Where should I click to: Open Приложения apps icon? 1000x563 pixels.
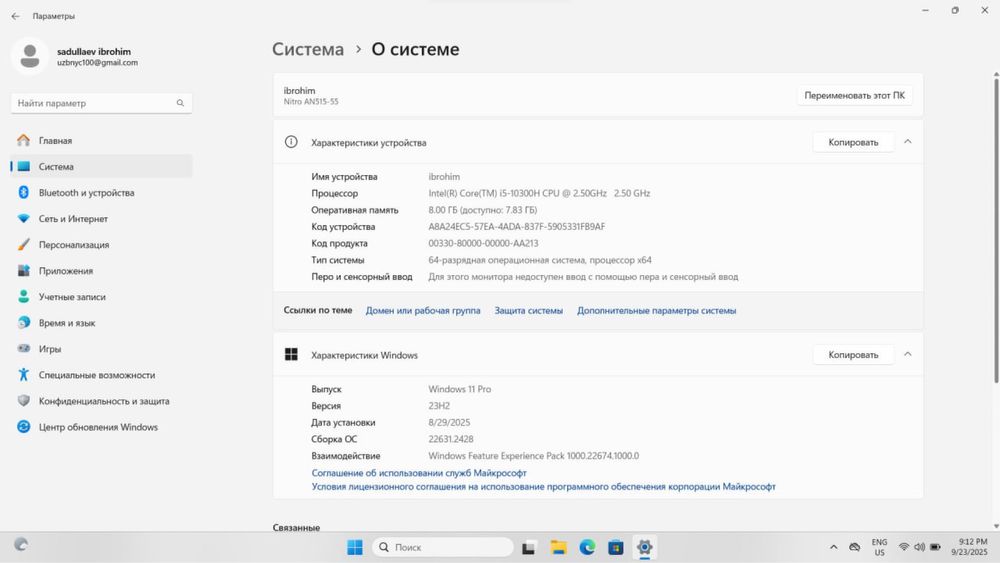24,271
